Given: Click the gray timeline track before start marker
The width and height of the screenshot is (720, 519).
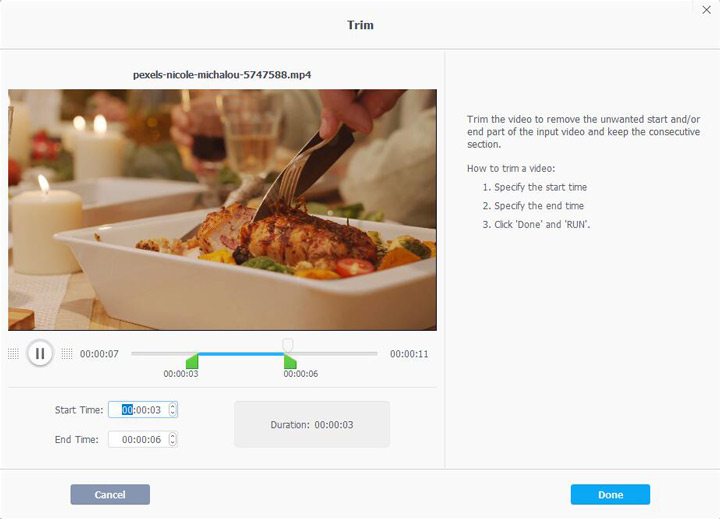Looking at the screenshot, I should pos(158,354).
